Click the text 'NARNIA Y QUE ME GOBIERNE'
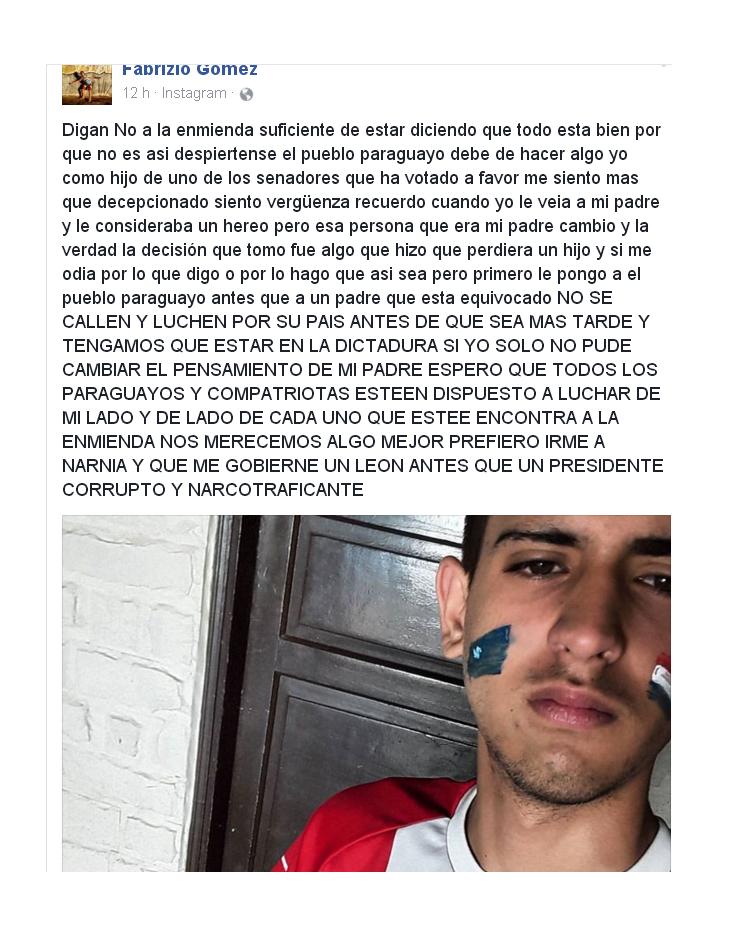 tap(191, 466)
